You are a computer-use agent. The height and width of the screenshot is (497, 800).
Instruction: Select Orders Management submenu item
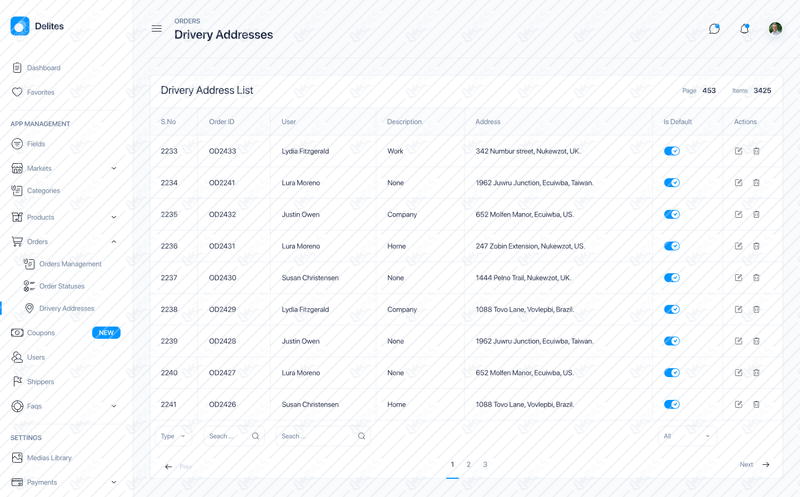(63, 264)
